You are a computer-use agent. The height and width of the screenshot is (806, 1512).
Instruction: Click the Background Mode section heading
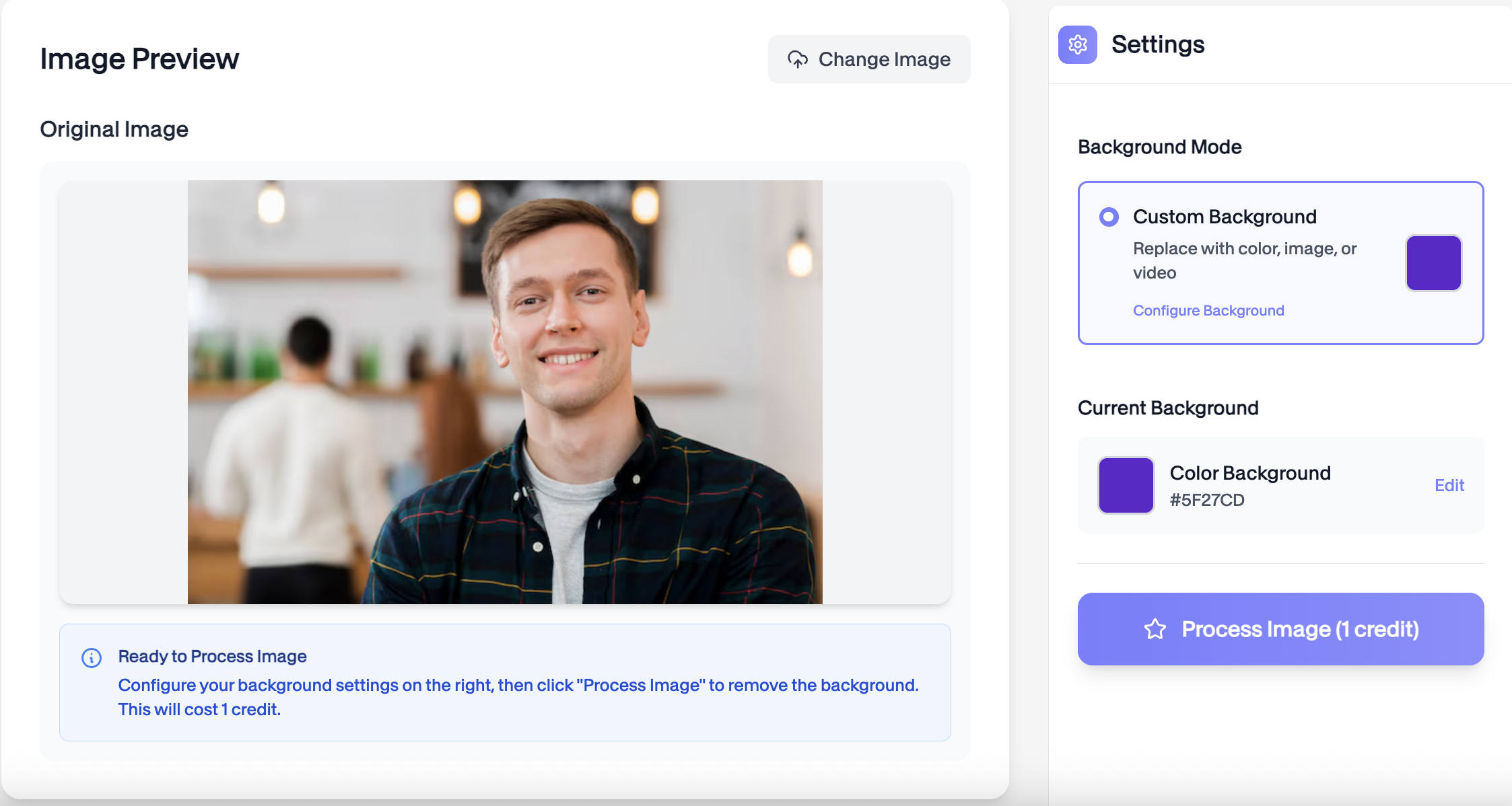click(1159, 147)
